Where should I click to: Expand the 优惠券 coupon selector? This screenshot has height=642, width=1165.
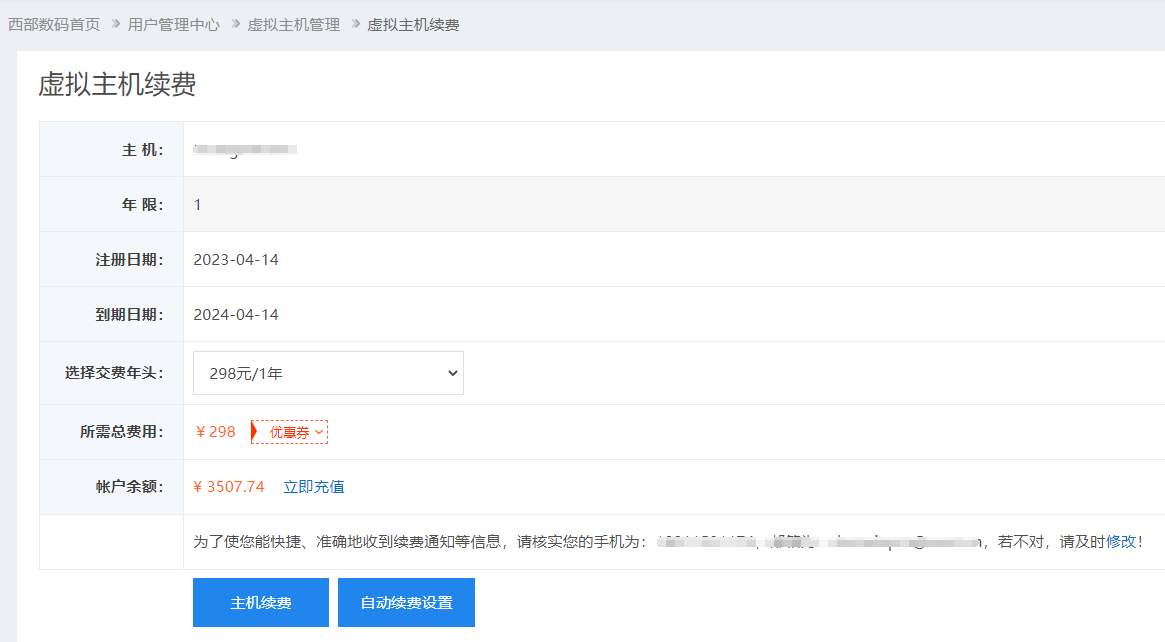pos(295,432)
